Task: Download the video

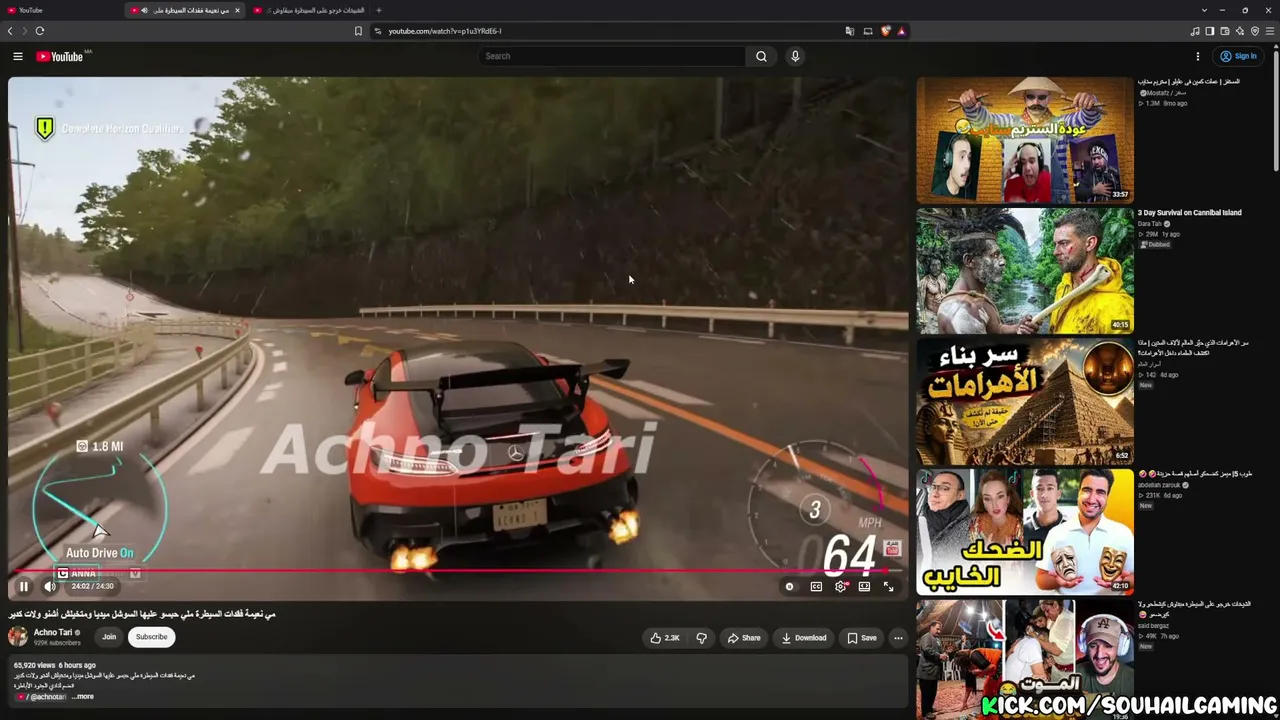Action: [x=804, y=638]
